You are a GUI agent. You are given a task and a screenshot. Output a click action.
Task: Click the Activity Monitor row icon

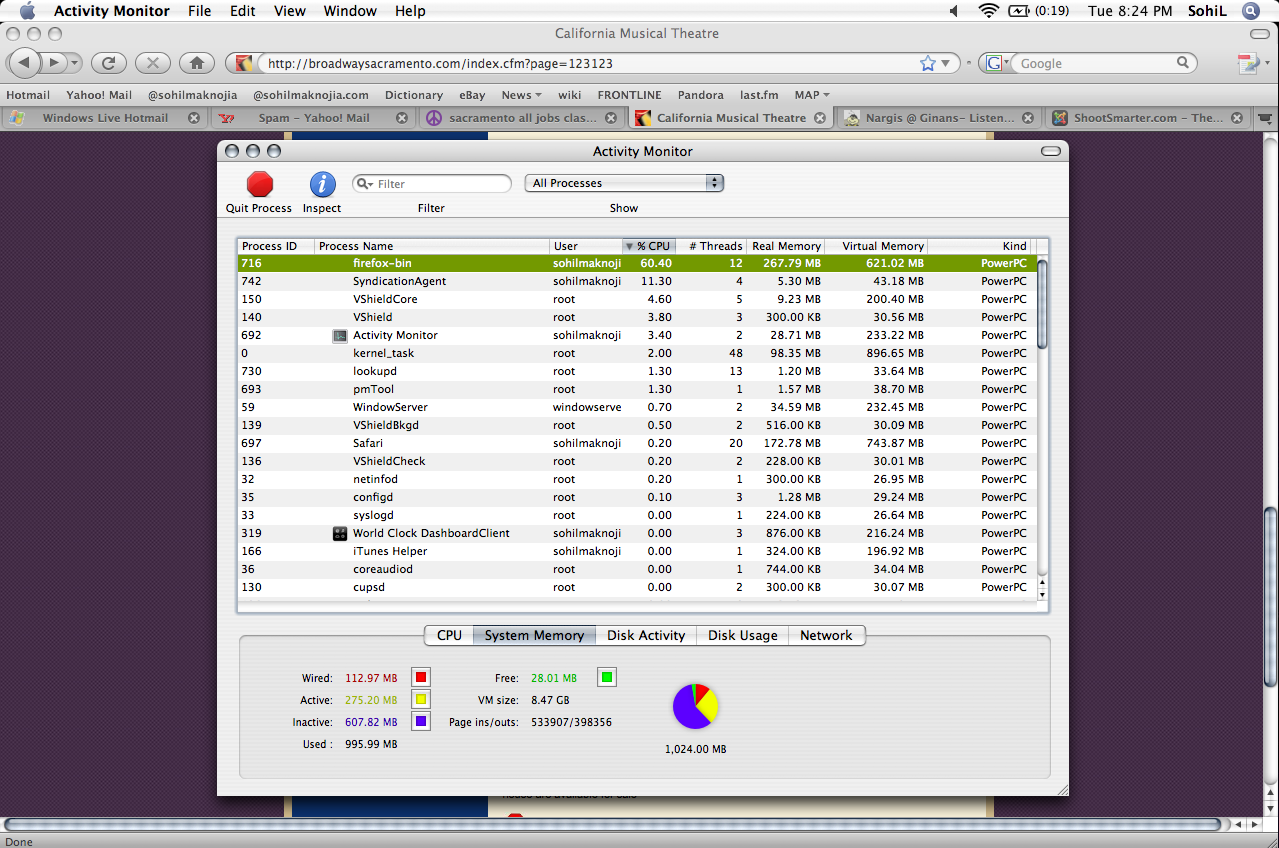coord(340,336)
